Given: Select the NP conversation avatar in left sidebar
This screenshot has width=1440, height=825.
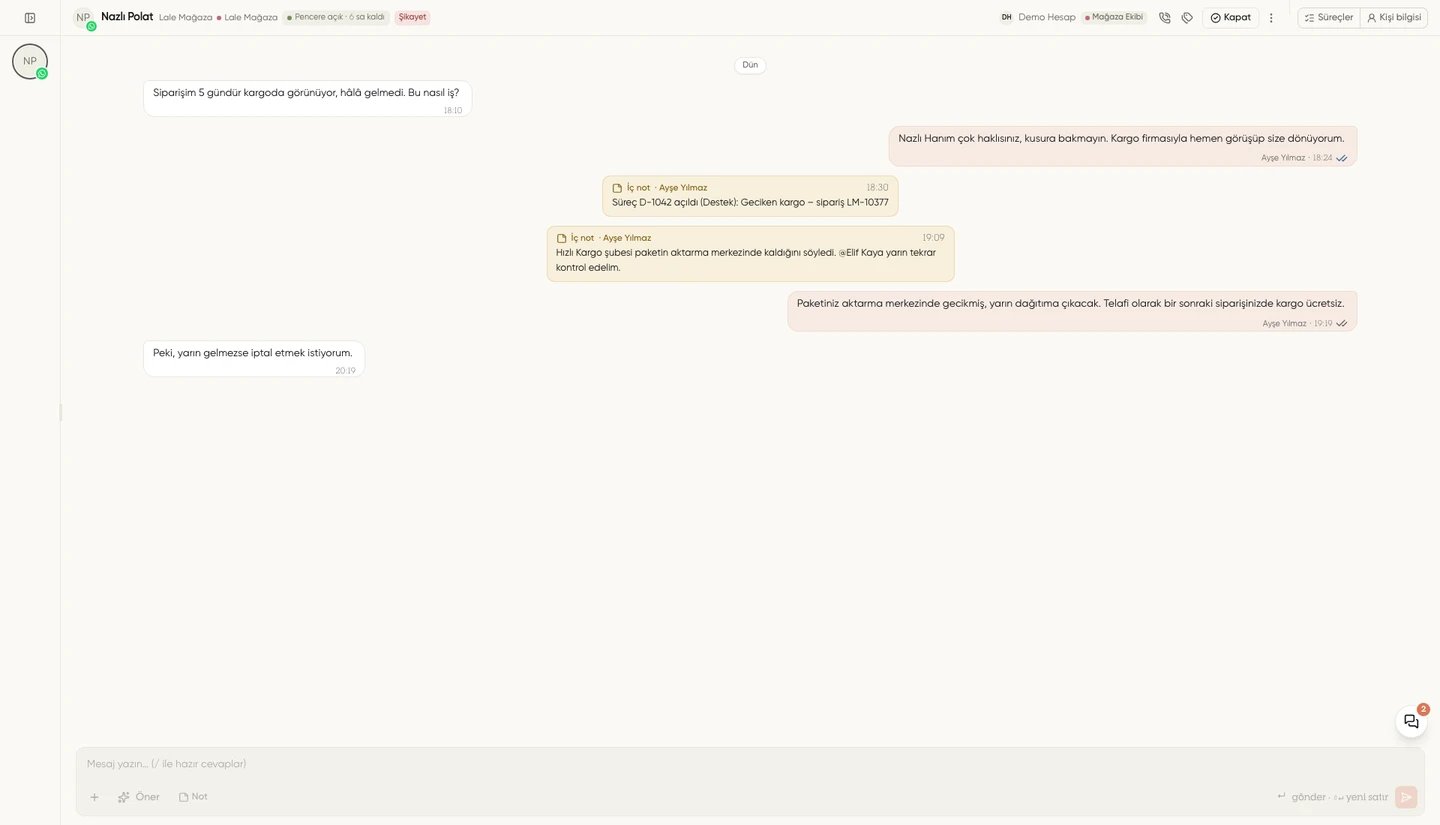Looking at the screenshot, I should tap(30, 62).
